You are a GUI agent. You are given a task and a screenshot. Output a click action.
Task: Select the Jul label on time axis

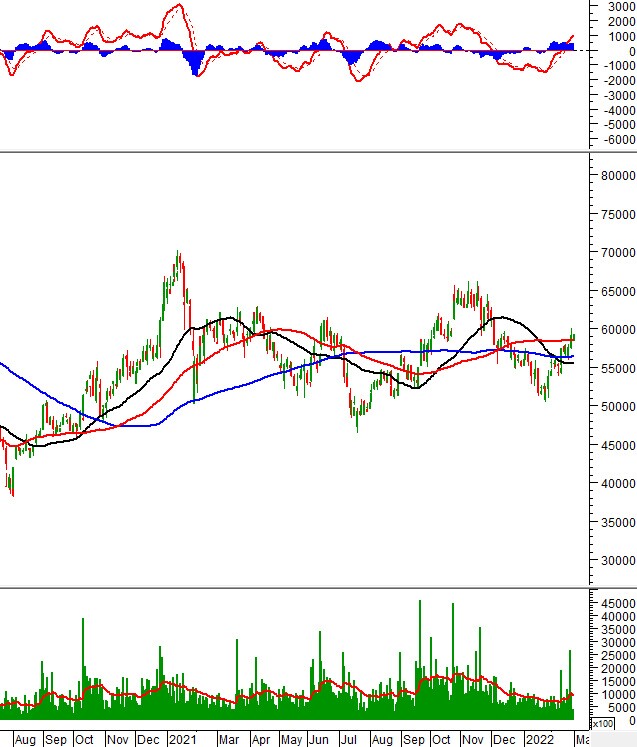tap(349, 740)
